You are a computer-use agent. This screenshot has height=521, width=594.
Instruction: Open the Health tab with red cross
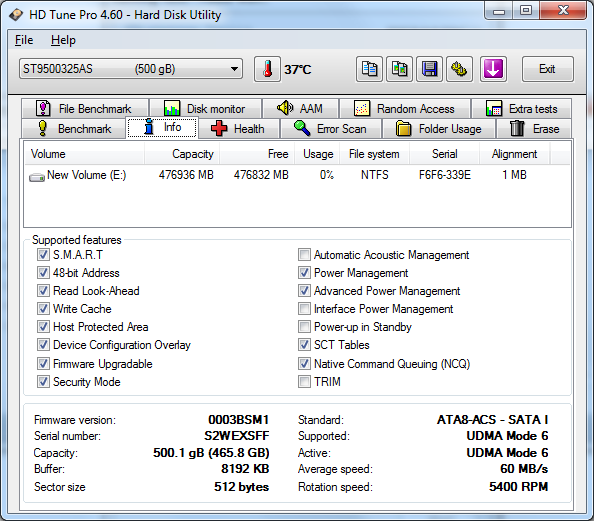click(239, 129)
